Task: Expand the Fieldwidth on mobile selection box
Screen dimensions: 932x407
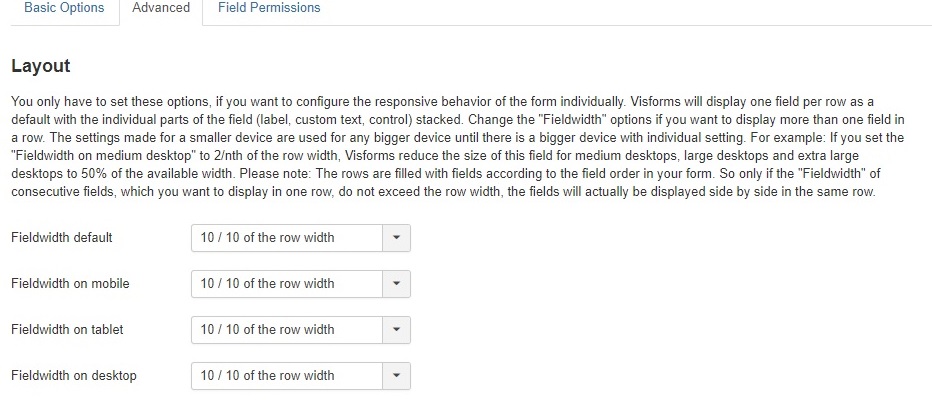Action: click(287, 284)
